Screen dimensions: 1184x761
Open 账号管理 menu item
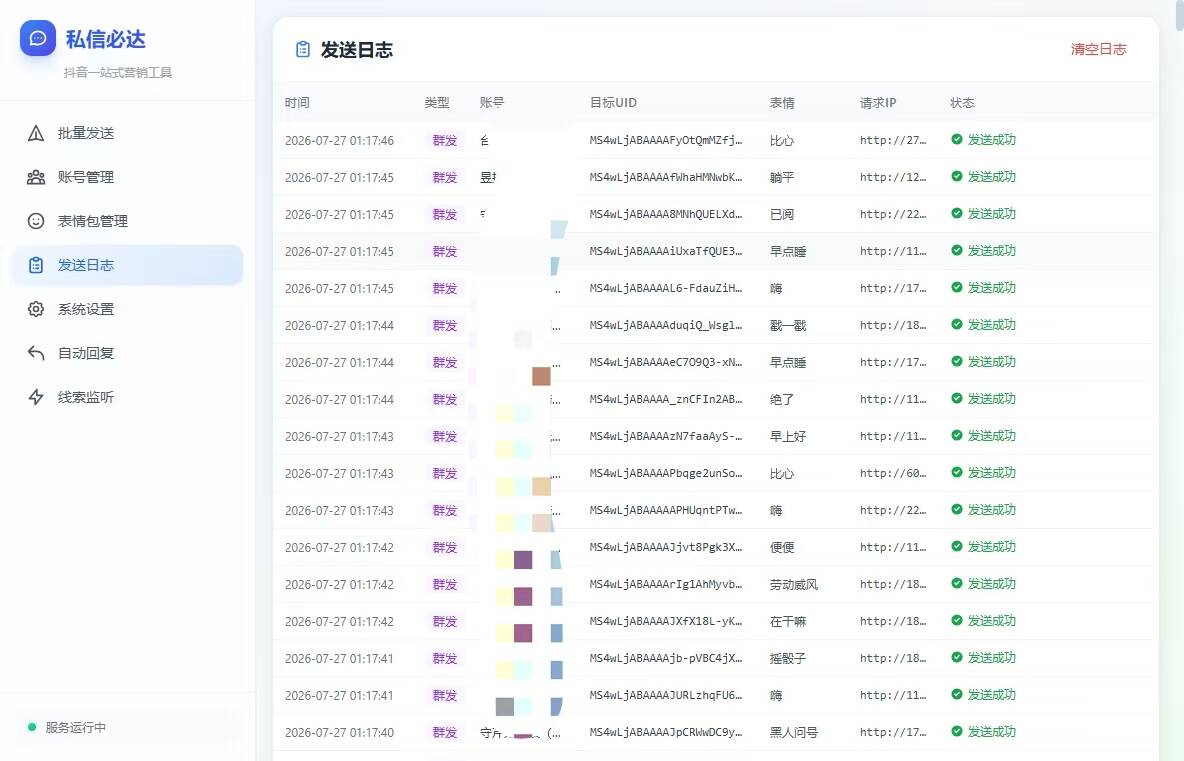(x=128, y=177)
